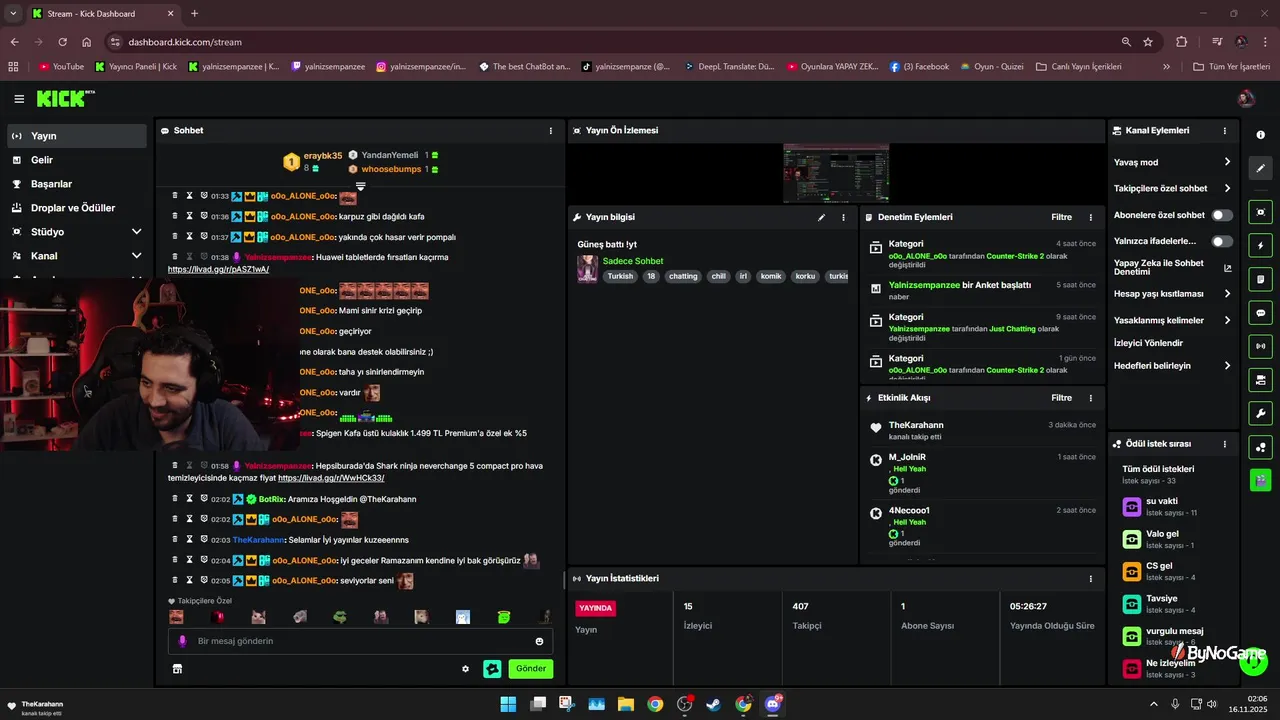Open Discord from the taskbar
The width and height of the screenshot is (1280, 720).
click(772, 704)
